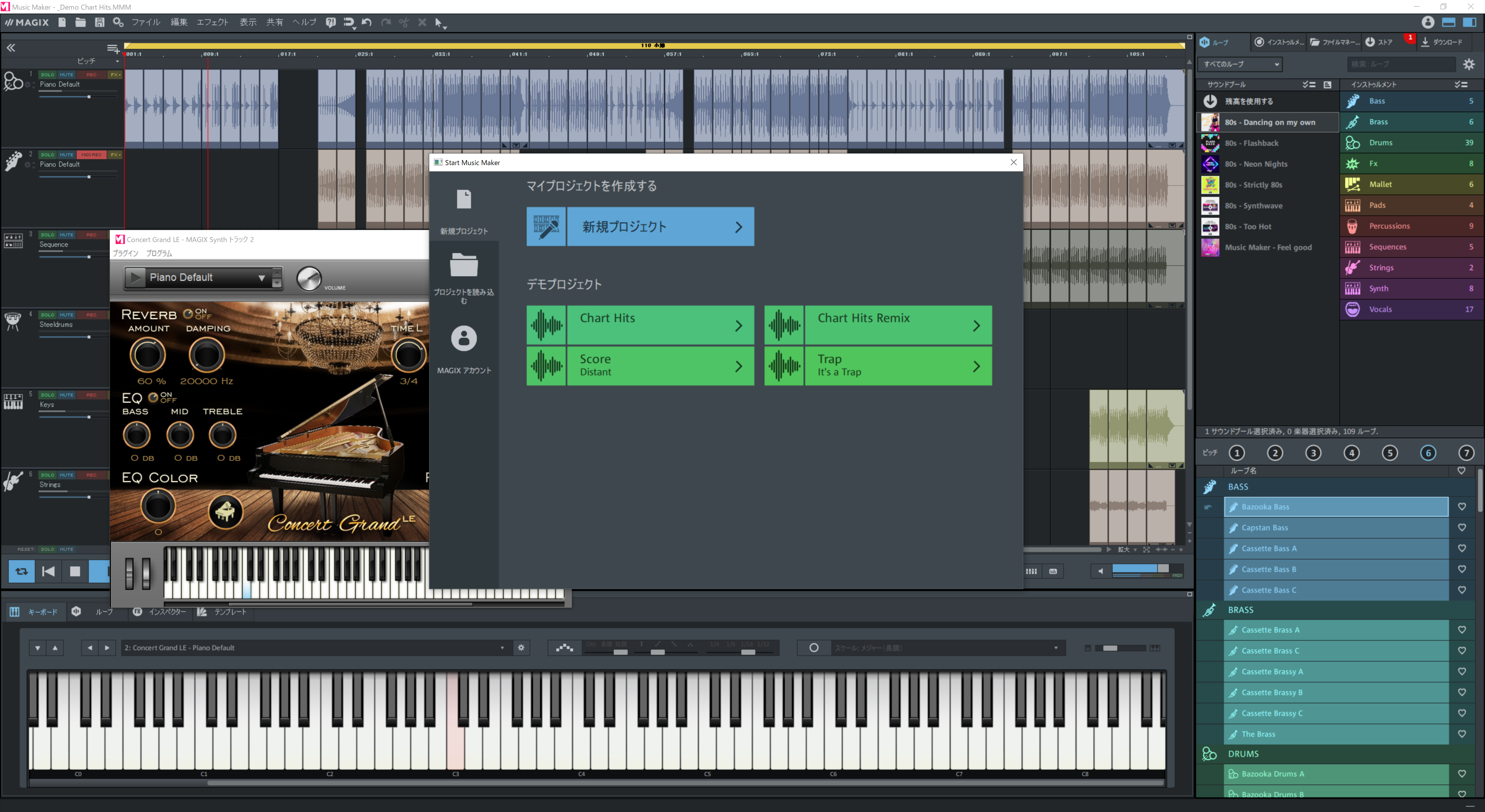The width and height of the screenshot is (1485, 812).
Task: Collapse the track header with double arrows
Action: 11,48
